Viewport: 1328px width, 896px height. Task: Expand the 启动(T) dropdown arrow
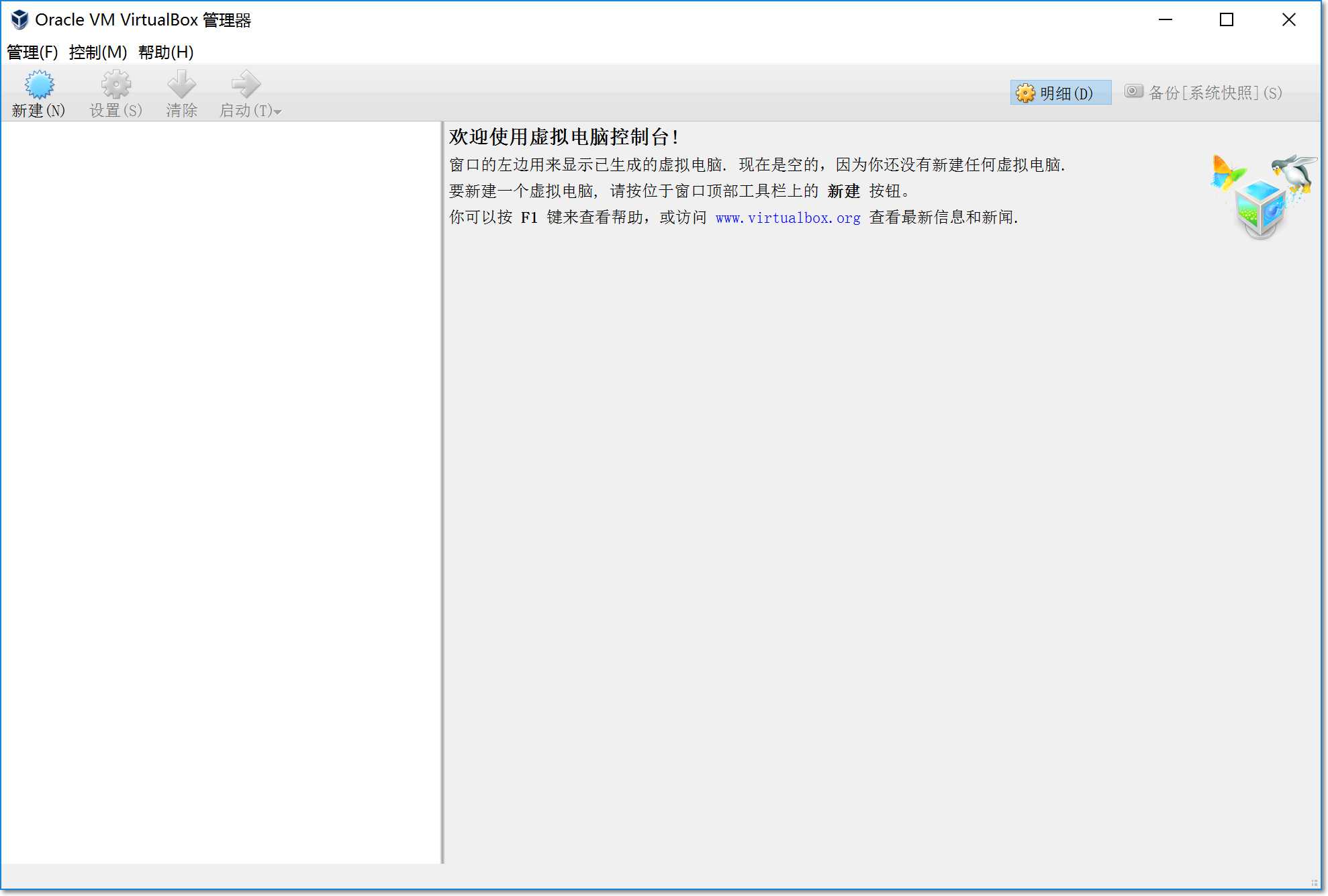pos(278,112)
